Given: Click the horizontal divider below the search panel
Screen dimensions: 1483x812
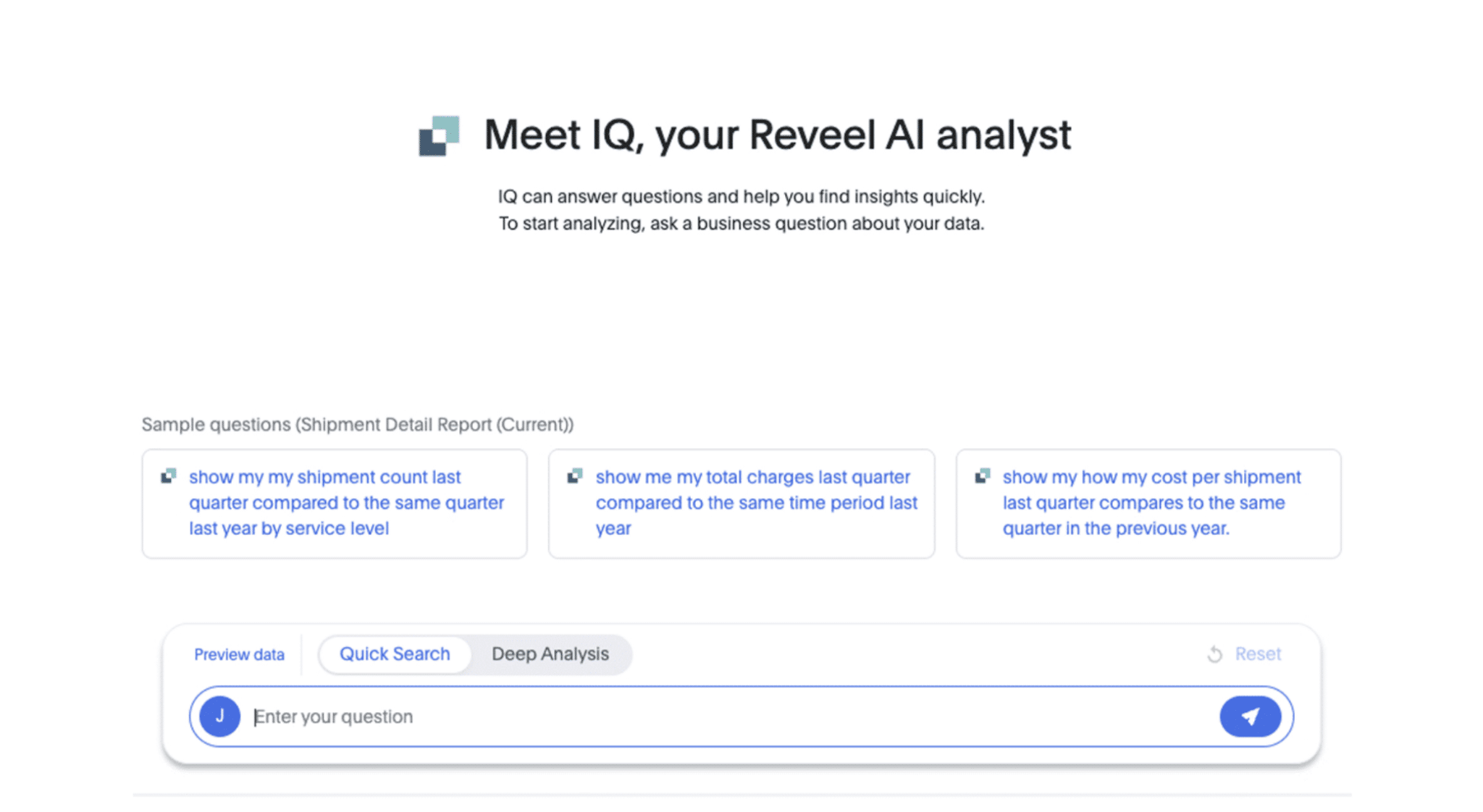Looking at the screenshot, I should [x=741, y=795].
